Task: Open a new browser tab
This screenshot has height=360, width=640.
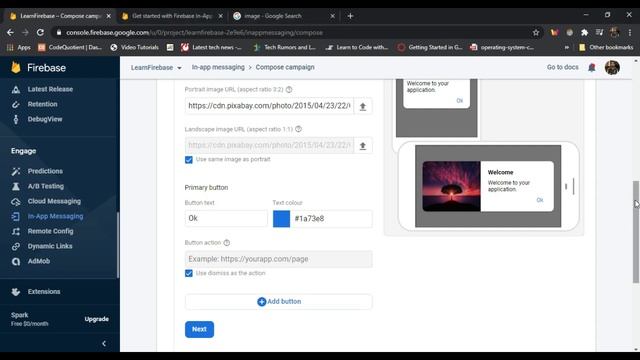Action: tap(350, 16)
